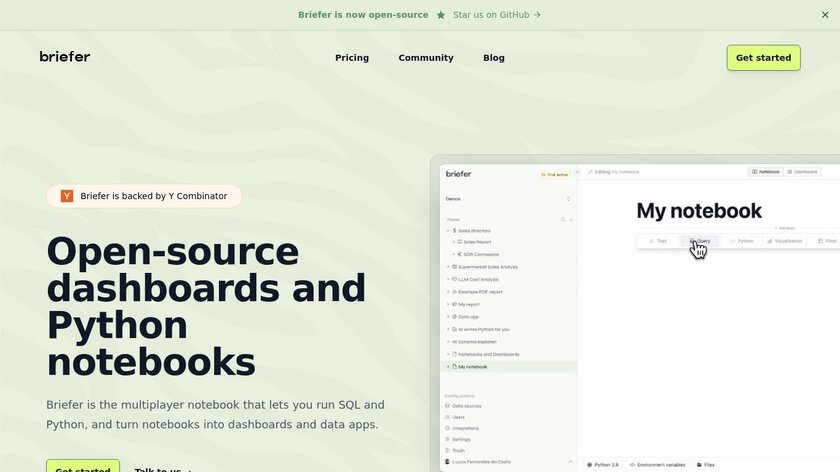The image size is (840, 472).
Task: Open Environment variables
Action: coord(657,465)
